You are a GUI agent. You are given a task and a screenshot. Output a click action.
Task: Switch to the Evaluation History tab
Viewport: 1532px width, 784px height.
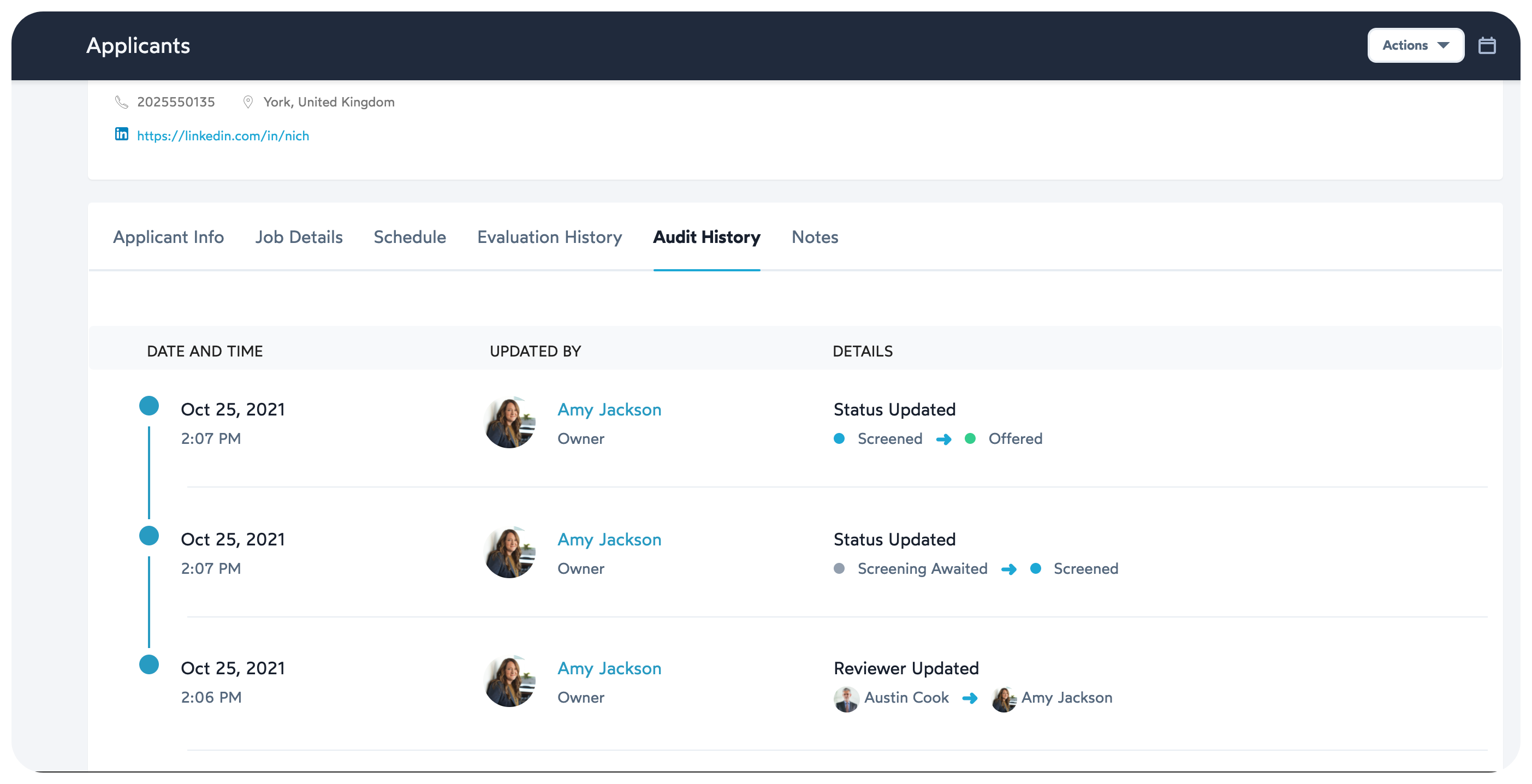pos(549,237)
